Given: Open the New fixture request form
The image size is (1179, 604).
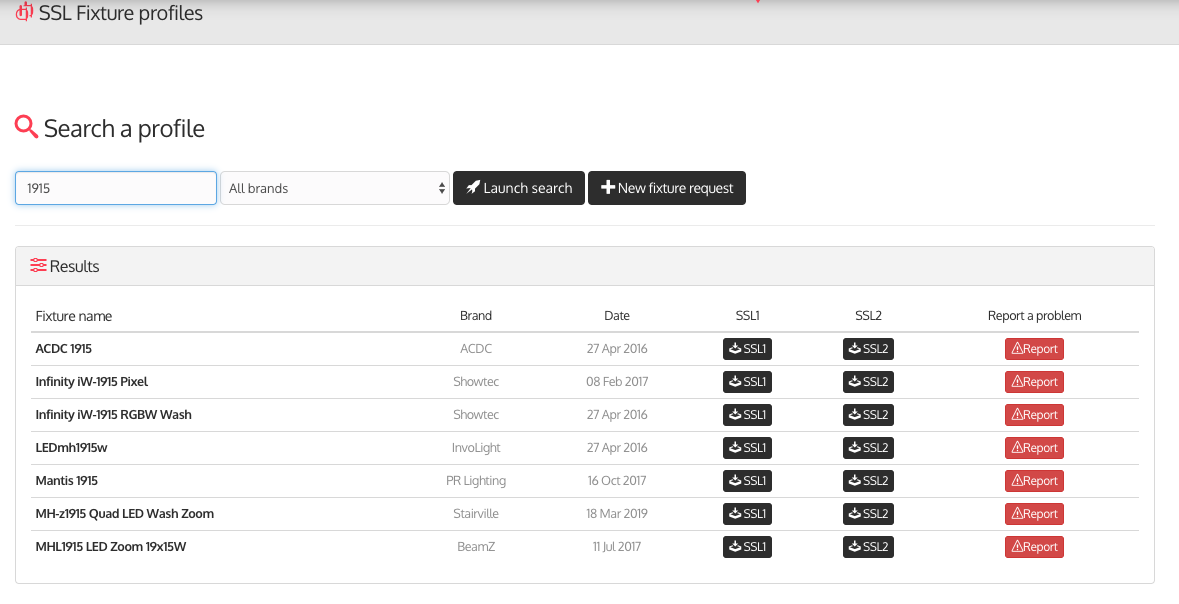Looking at the screenshot, I should [x=667, y=188].
